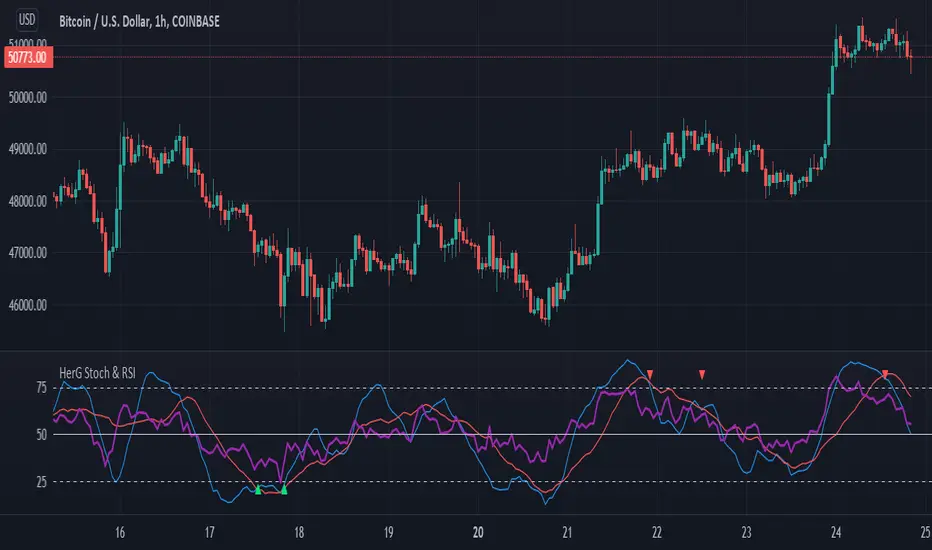This screenshot has width=932, height=550.
Task: Click the 75 level on the indicator scale
Action: [x=41, y=388]
